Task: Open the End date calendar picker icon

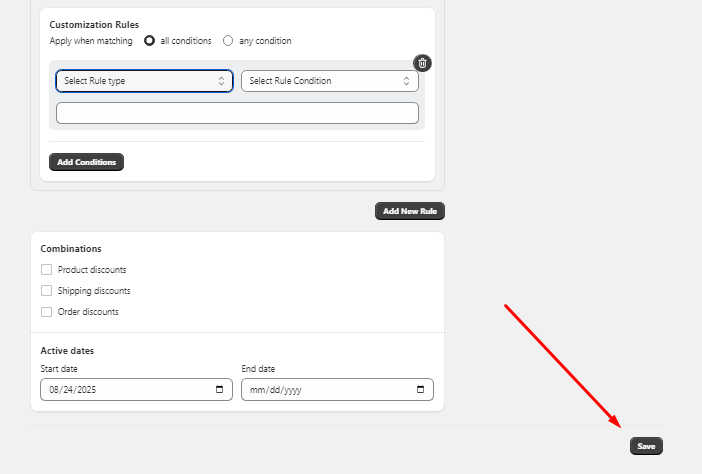Action: (x=420, y=389)
